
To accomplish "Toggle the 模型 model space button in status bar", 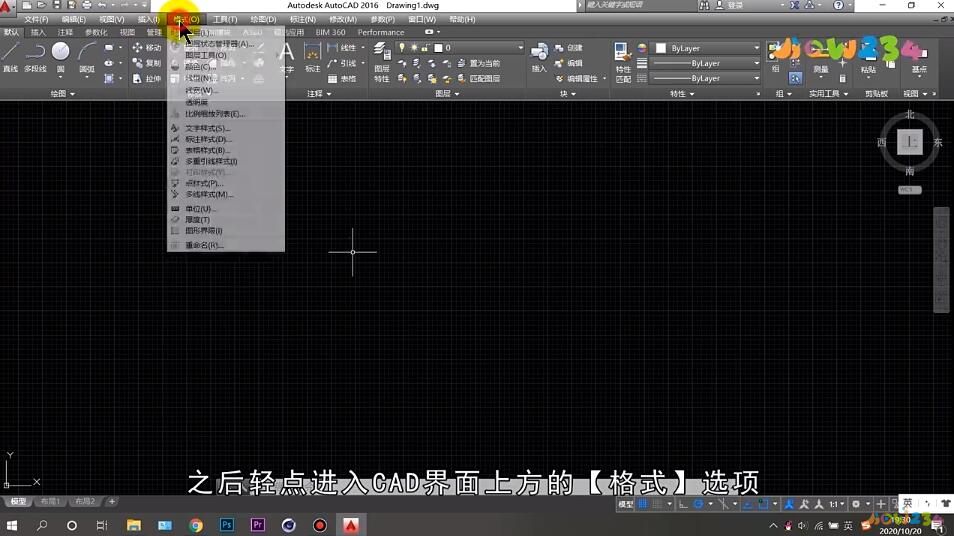I will pos(625,504).
